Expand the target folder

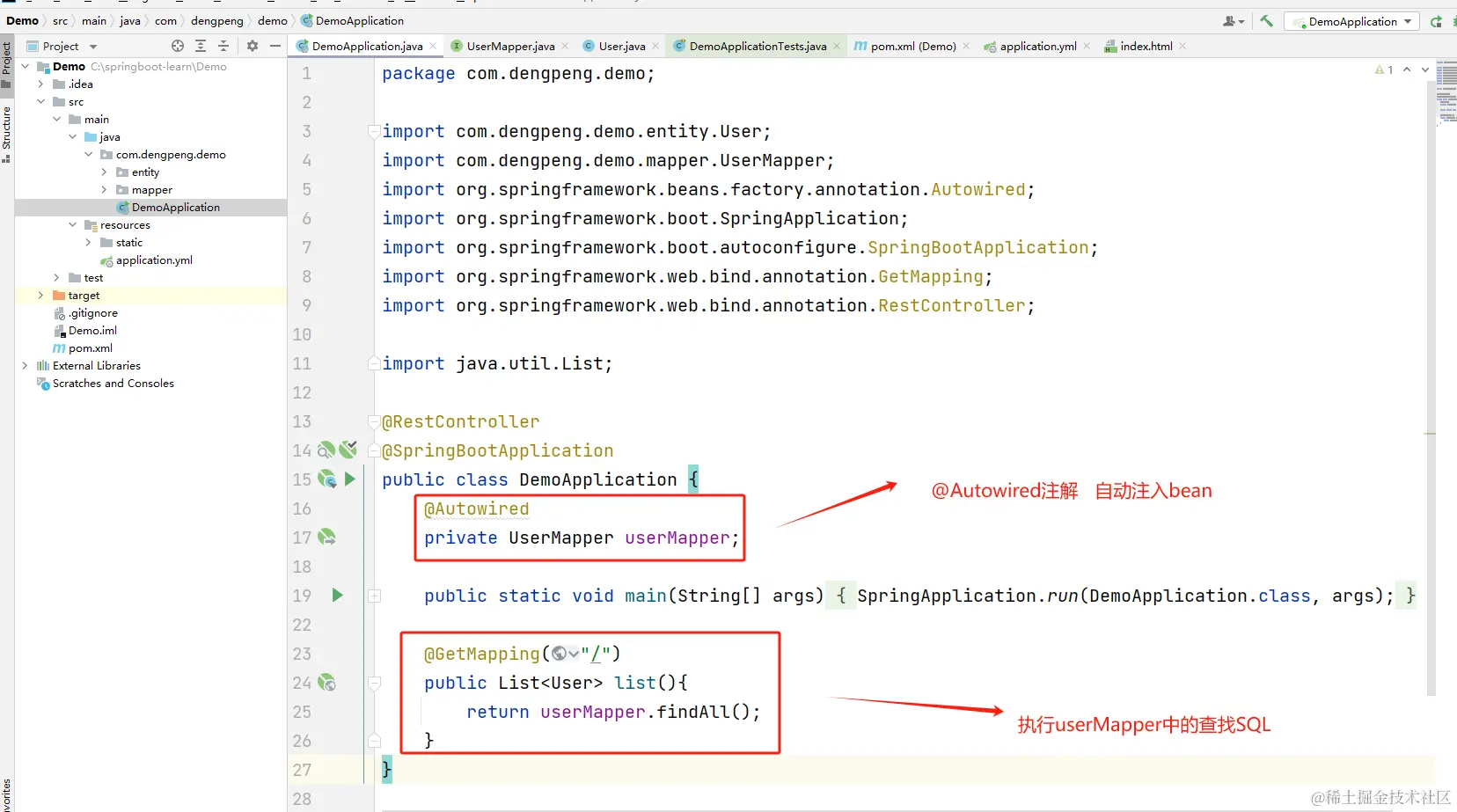point(40,296)
